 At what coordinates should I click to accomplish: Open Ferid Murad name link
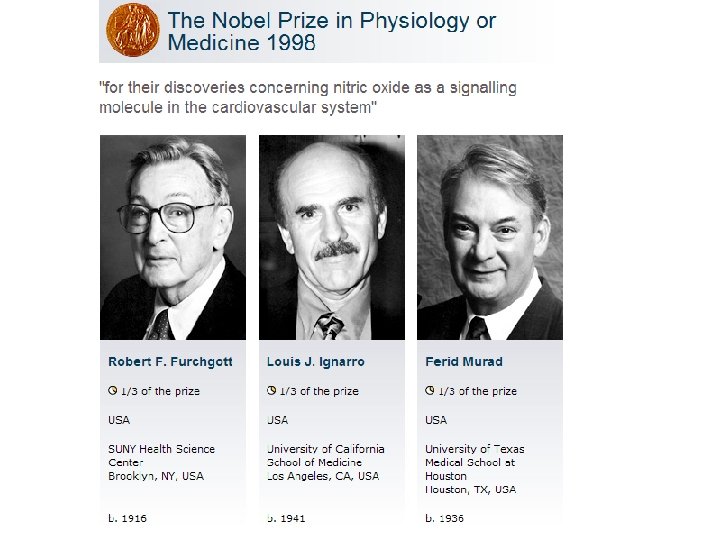click(x=464, y=362)
